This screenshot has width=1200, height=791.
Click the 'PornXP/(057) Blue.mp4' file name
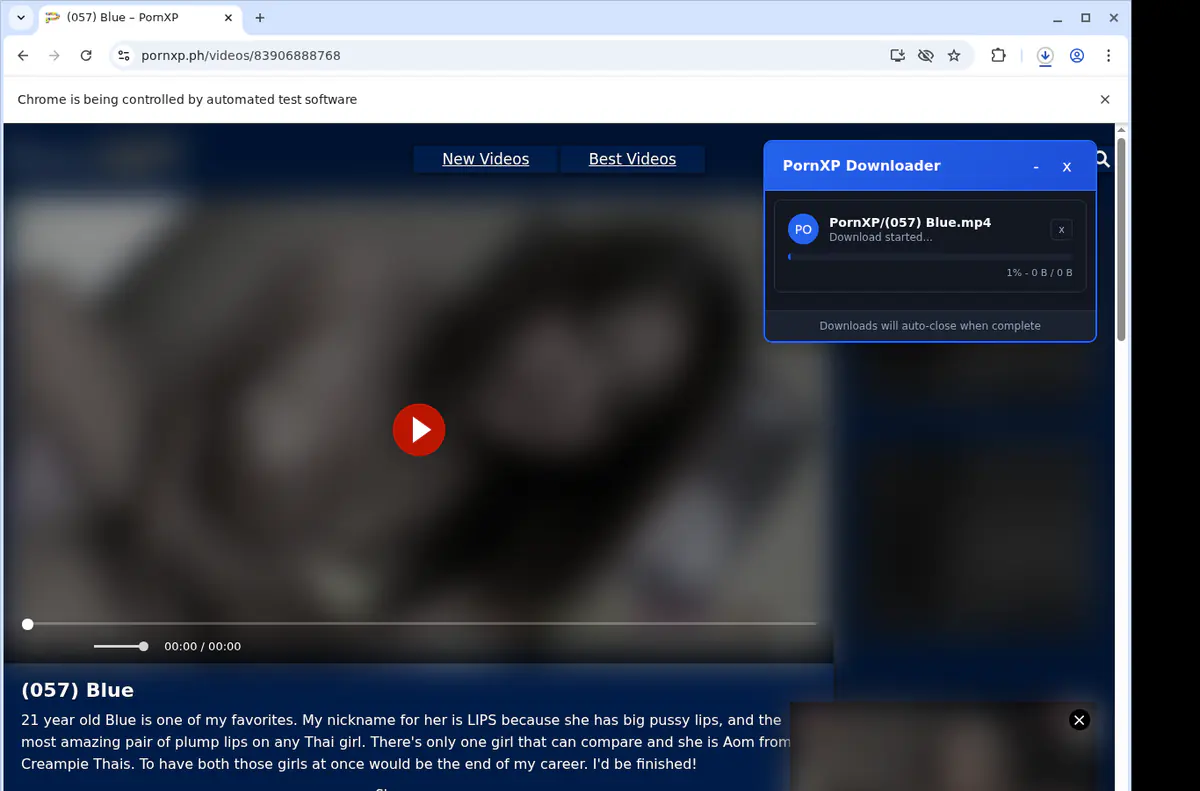[x=910, y=222]
